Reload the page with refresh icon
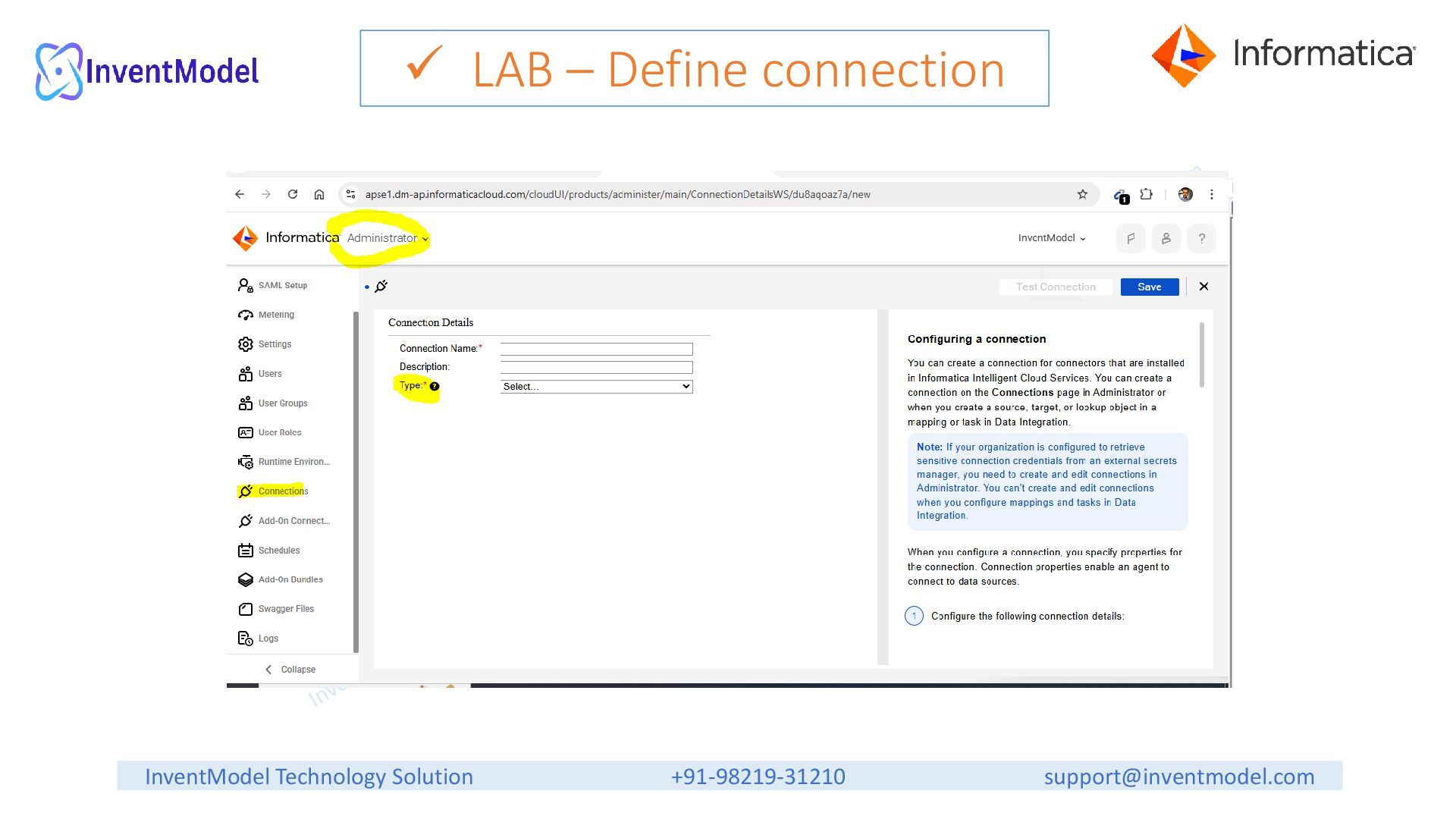 pyautogui.click(x=293, y=195)
